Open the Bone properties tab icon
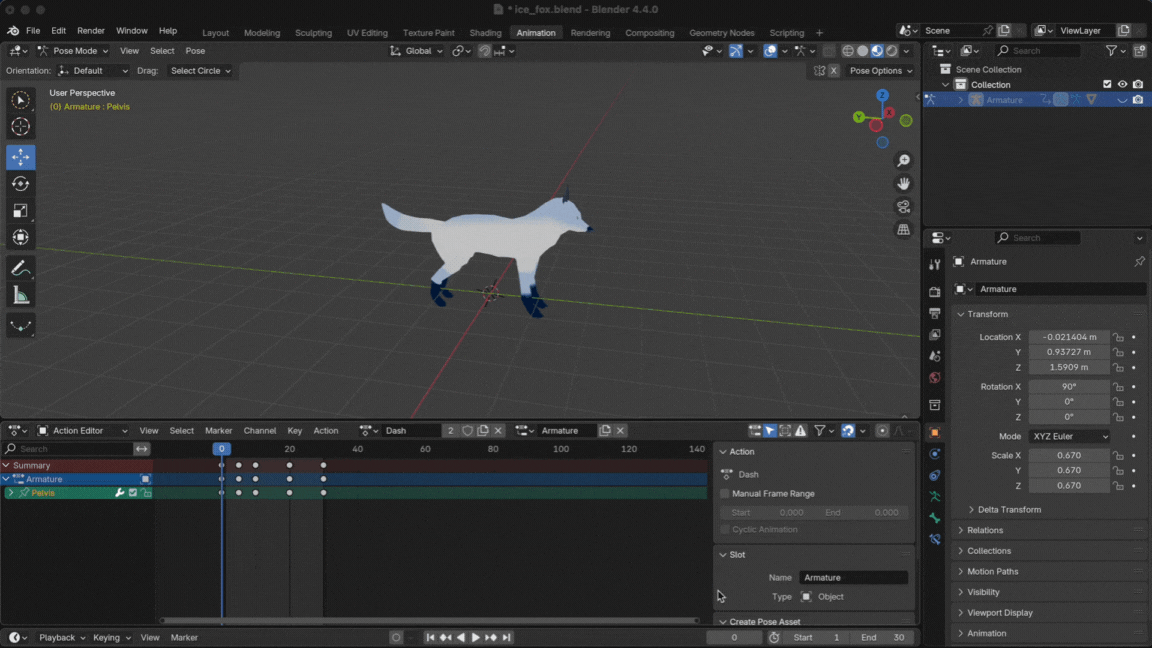The width and height of the screenshot is (1152, 648). point(935,518)
